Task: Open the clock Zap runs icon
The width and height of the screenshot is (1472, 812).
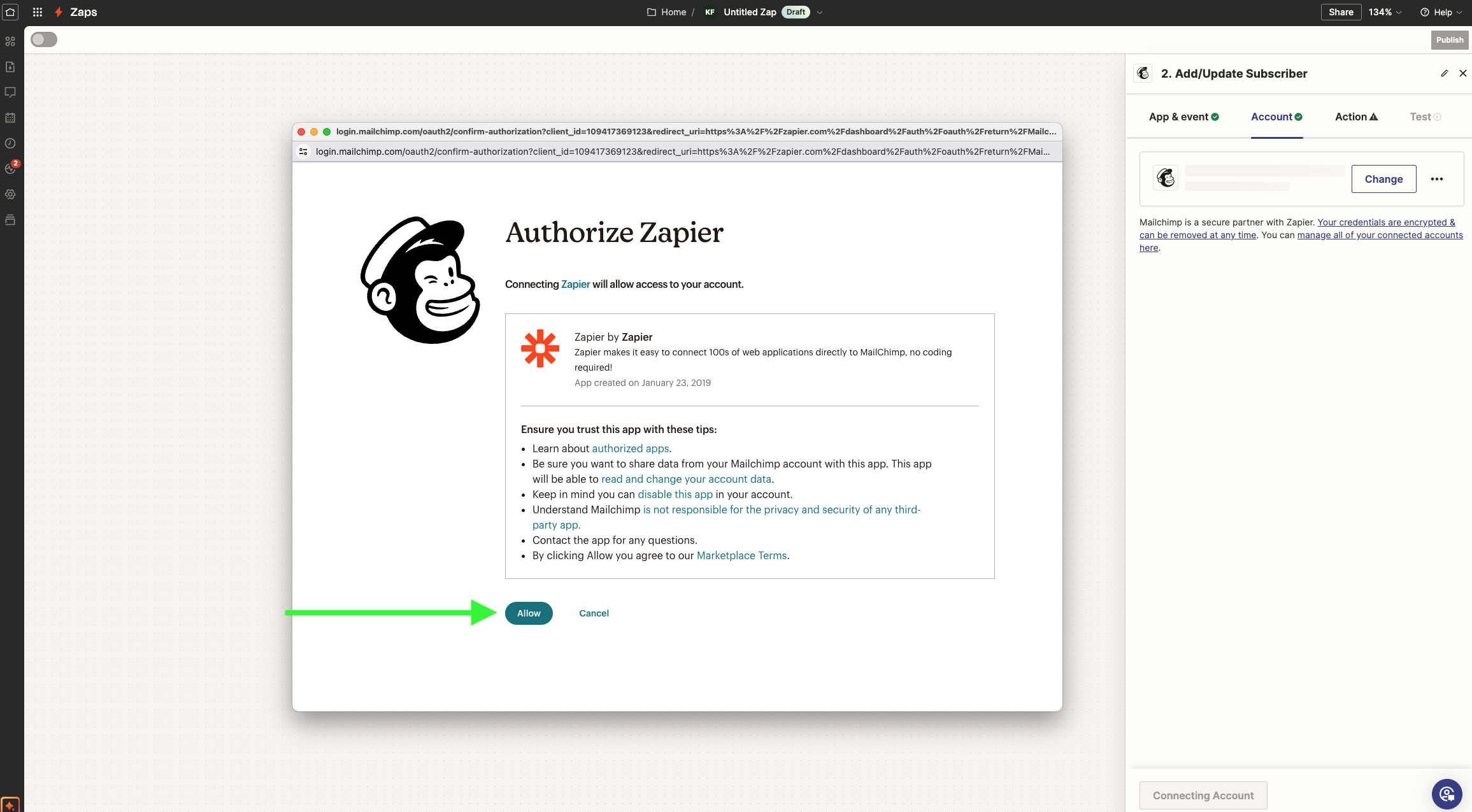Action: click(10, 143)
